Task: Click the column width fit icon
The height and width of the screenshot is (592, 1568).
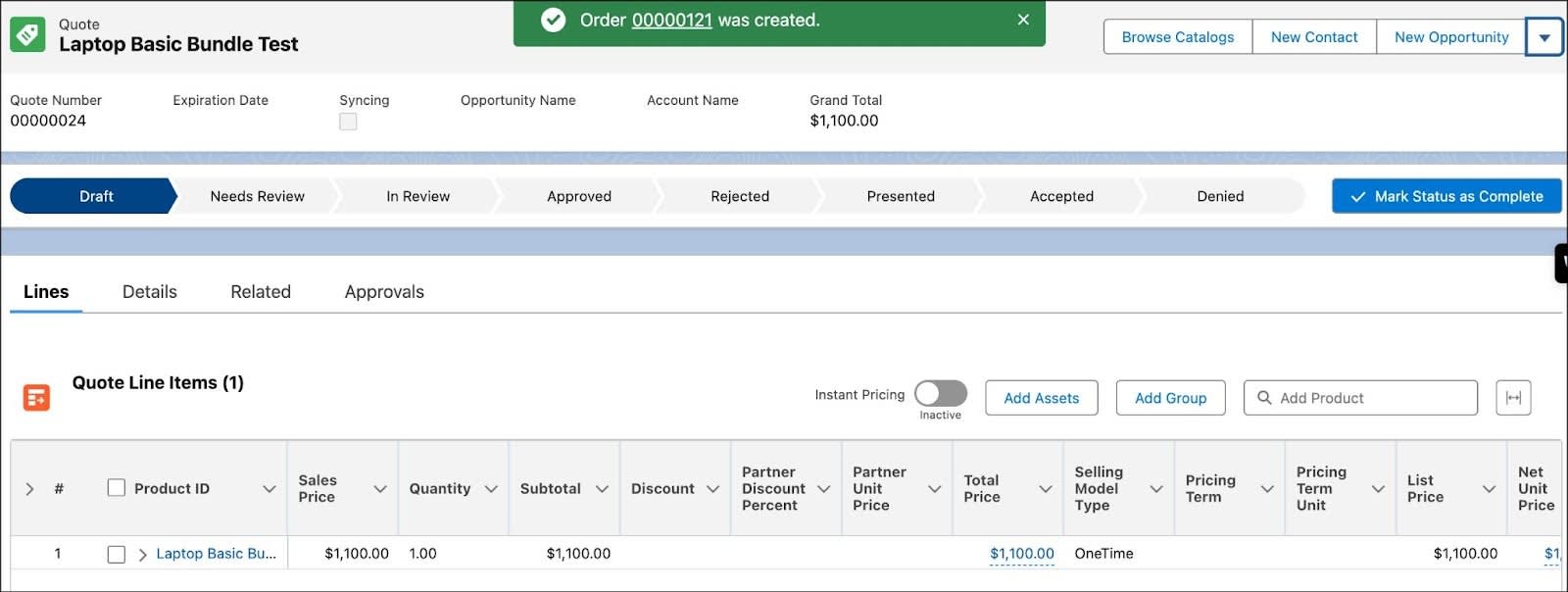Action: (1513, 398)
